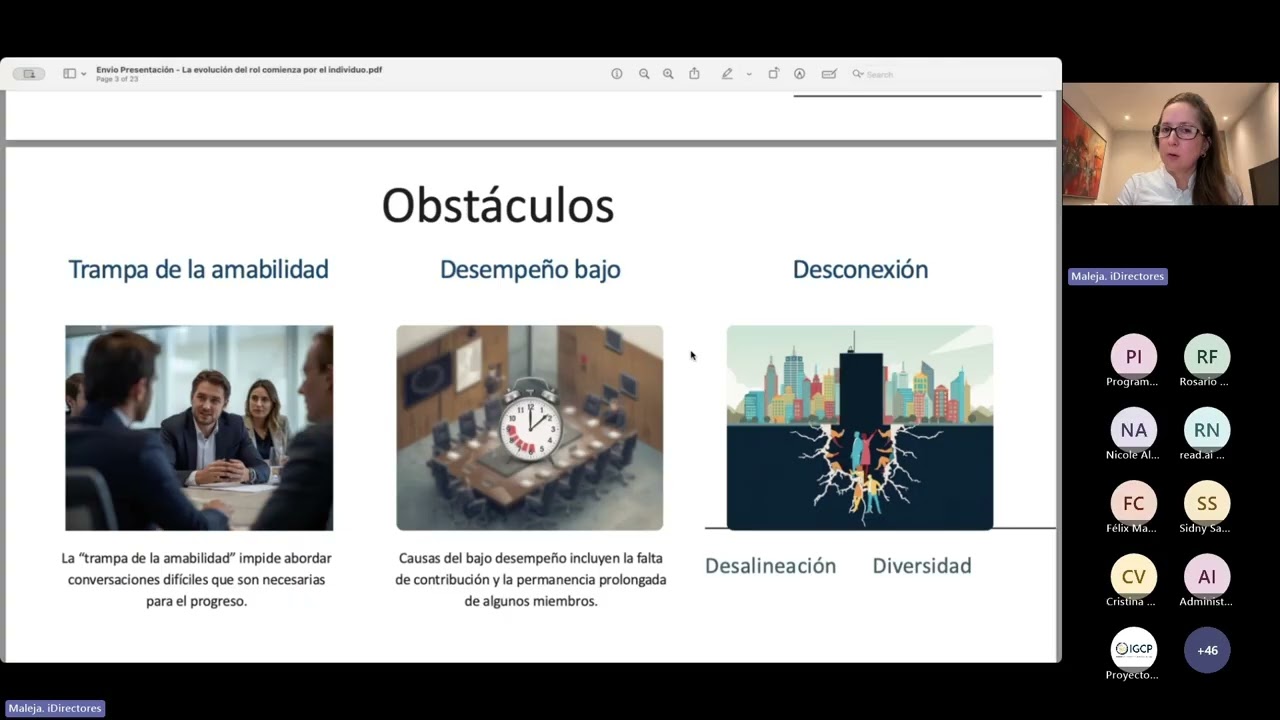This screenshot has width=1280, height=720.
Task: Click the city skyline roots illustration
Action: coord(860,428)
